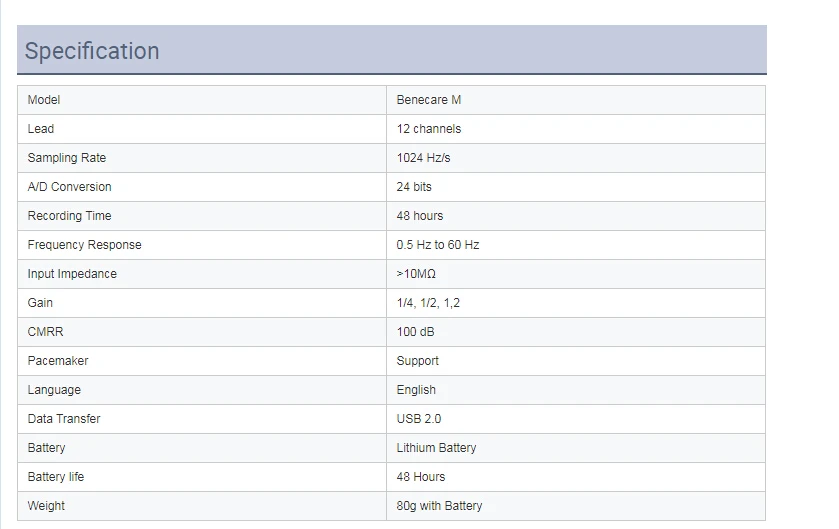Click the Frequency Response label
This screenshot has width=839, height=529.
click(x=85, y=244)
